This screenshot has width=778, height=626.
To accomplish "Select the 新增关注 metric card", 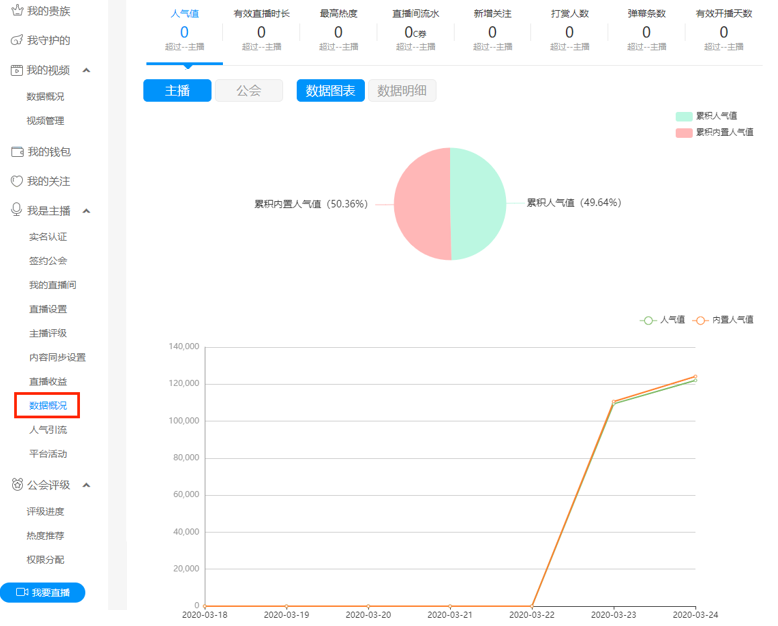I will tap(492, 31).
